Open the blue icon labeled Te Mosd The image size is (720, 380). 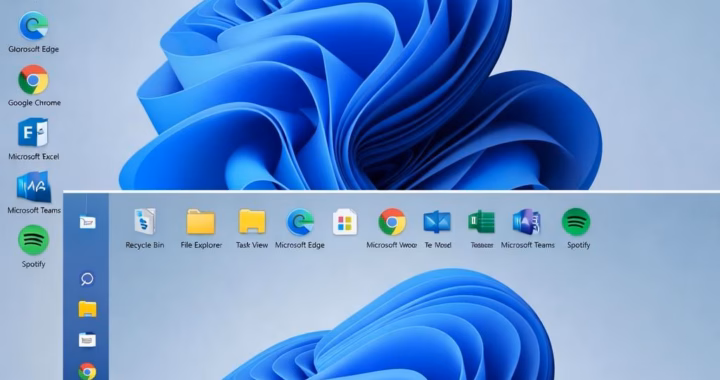[437, 222]
